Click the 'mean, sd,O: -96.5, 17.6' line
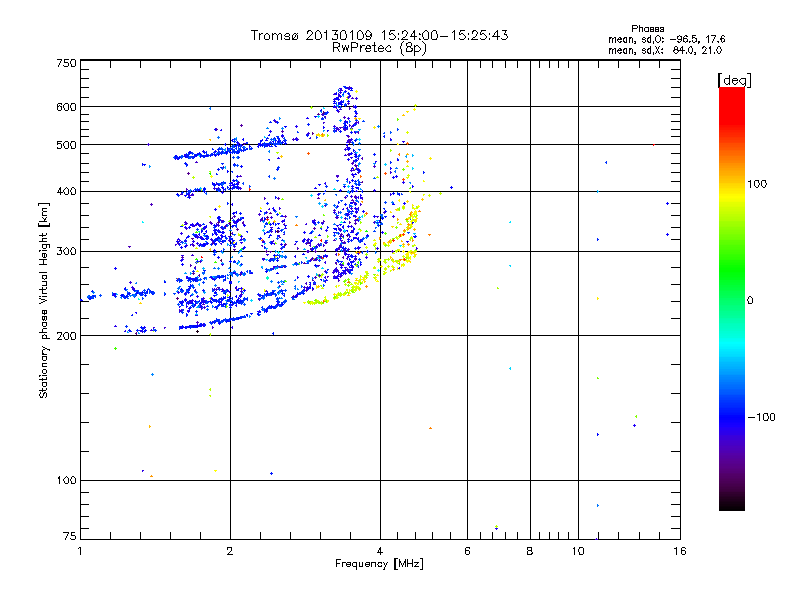This screenshot has width=800, height=600. tap(666, 39)
